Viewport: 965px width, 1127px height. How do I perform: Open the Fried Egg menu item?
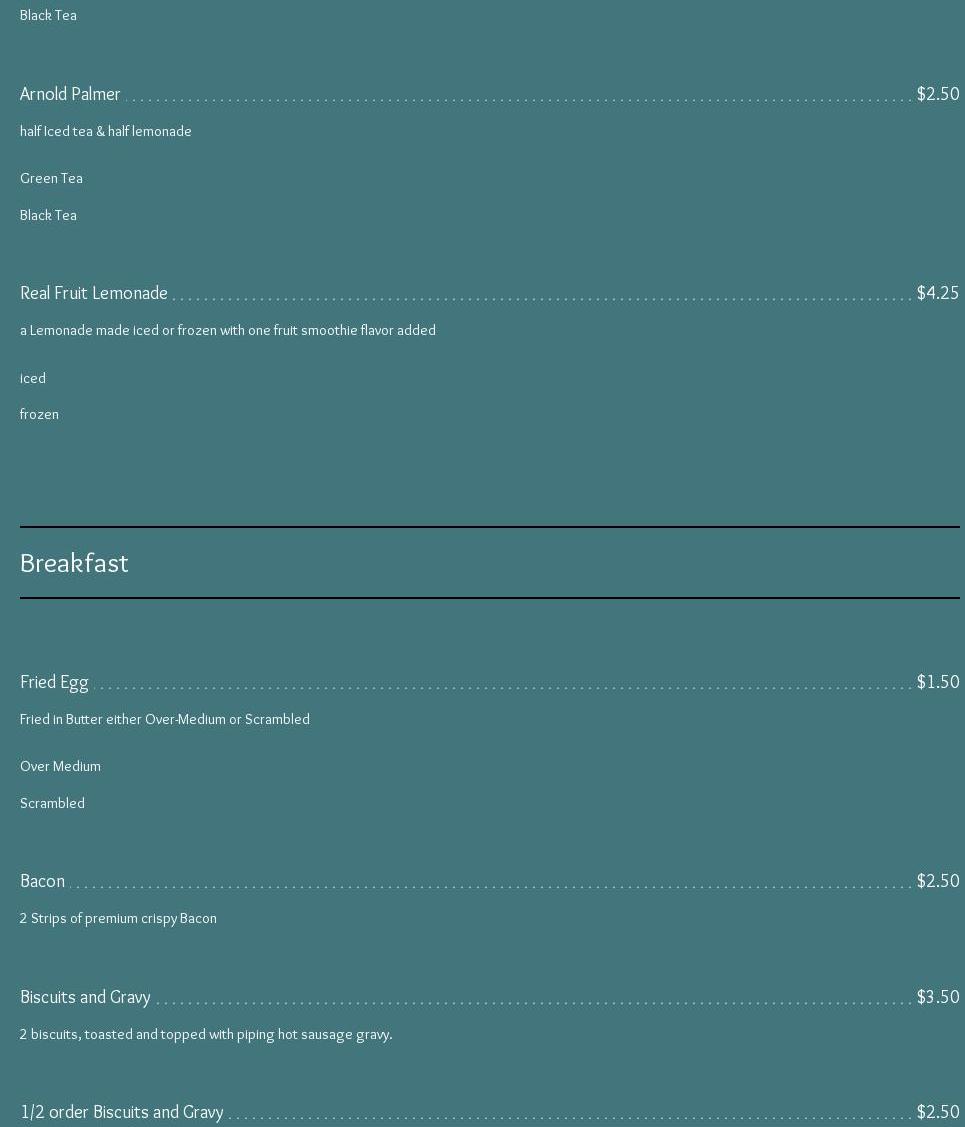click(x=54, y=682)
